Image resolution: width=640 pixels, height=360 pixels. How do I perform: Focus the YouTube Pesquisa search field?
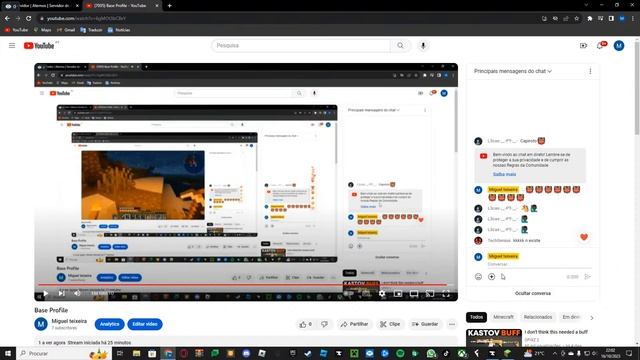[301, 46]
